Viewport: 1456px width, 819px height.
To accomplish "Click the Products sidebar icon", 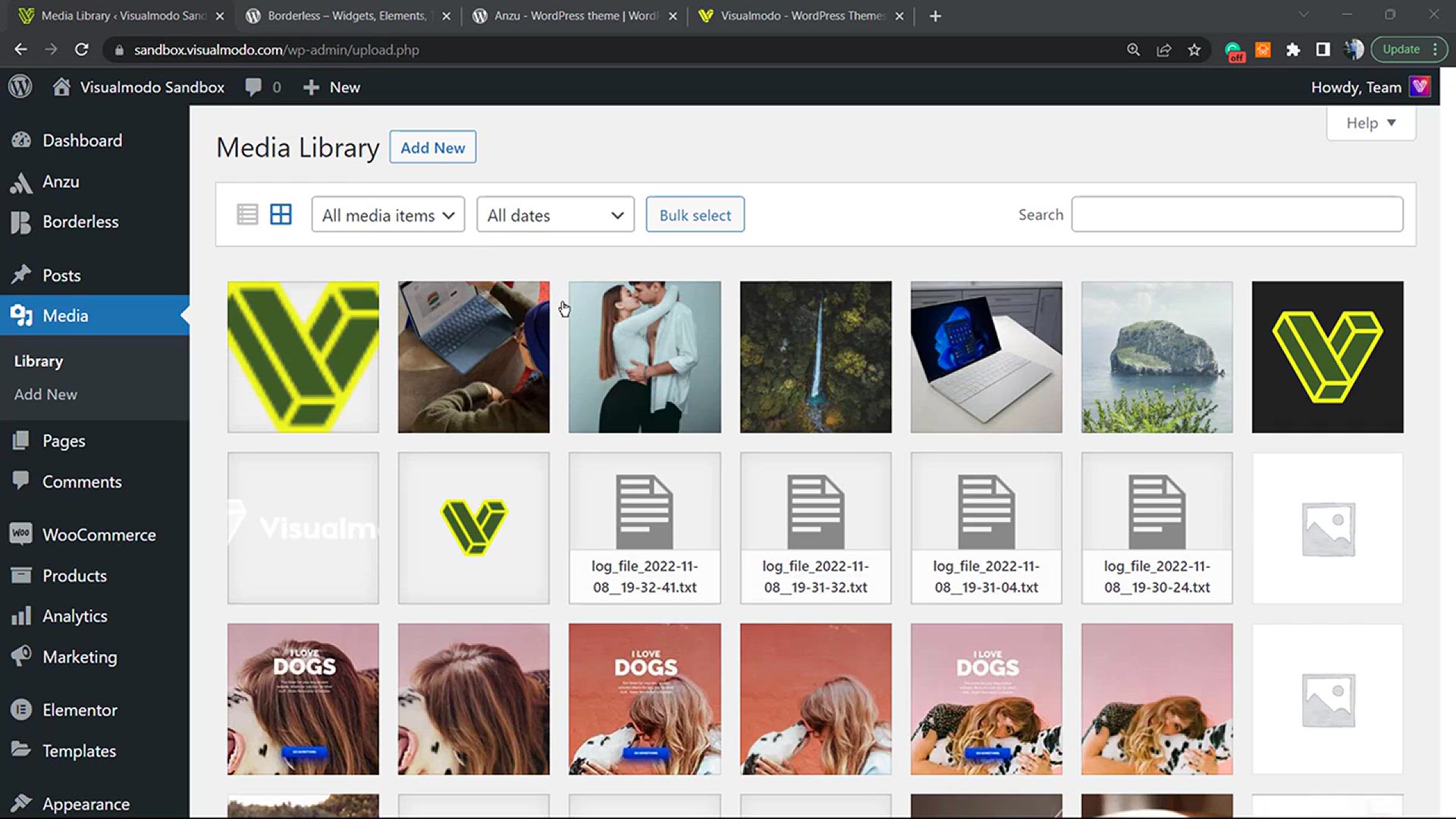I will 21,576.
